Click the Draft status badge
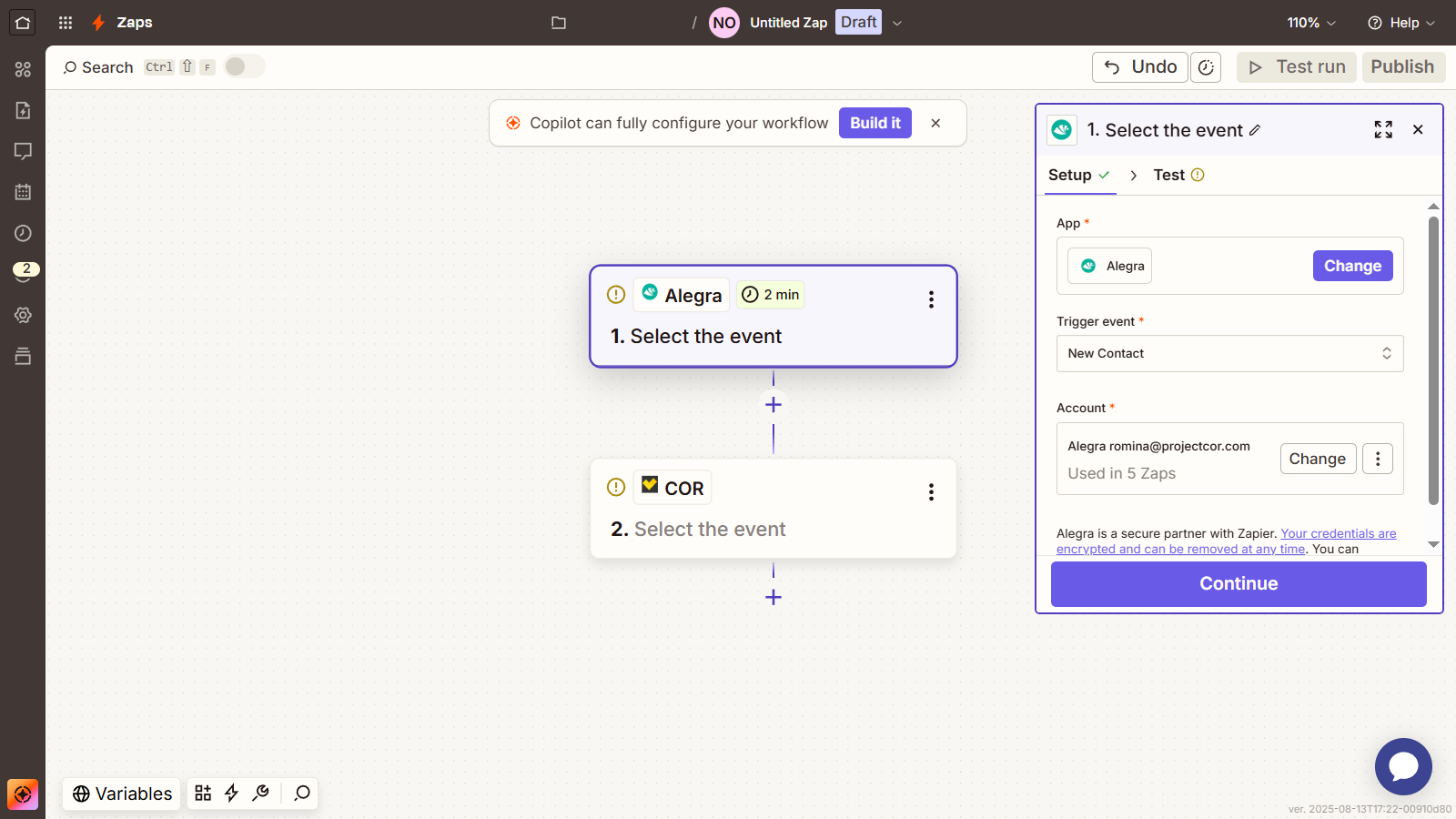Screen dimensions: 1456x819 click(859, 23)
